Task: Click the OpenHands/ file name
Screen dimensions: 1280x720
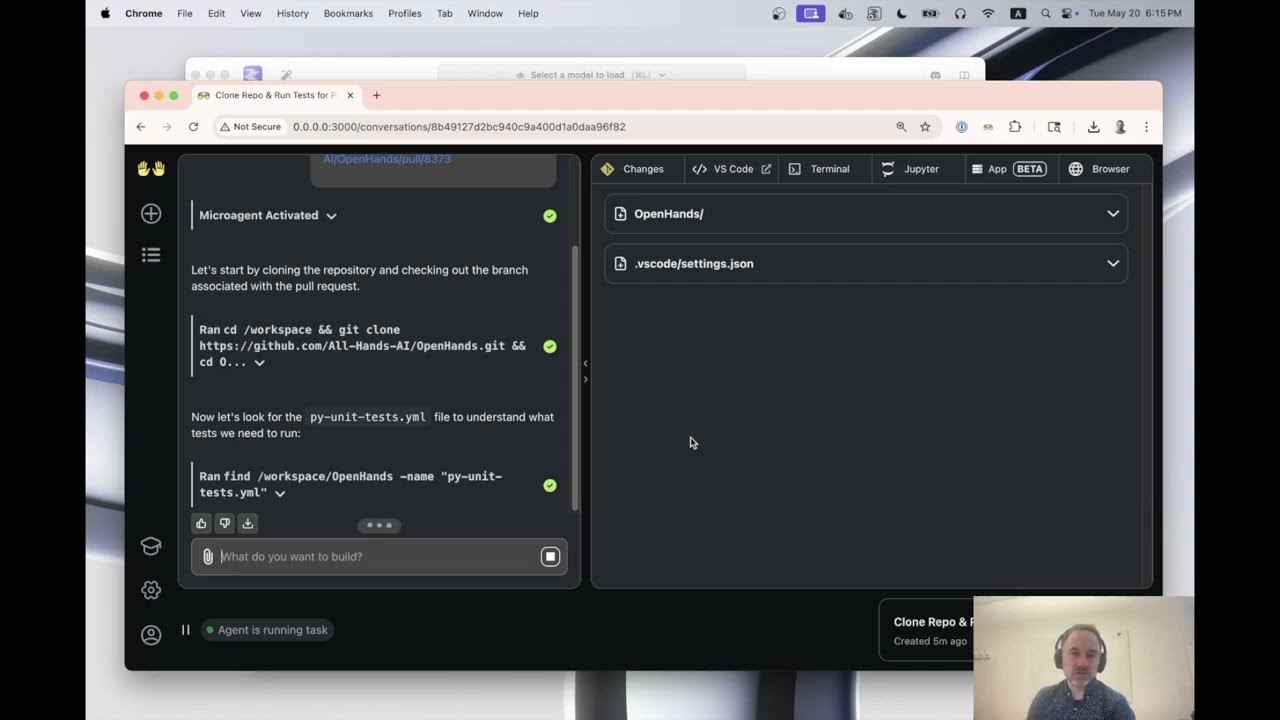Action: click(668, 214)
